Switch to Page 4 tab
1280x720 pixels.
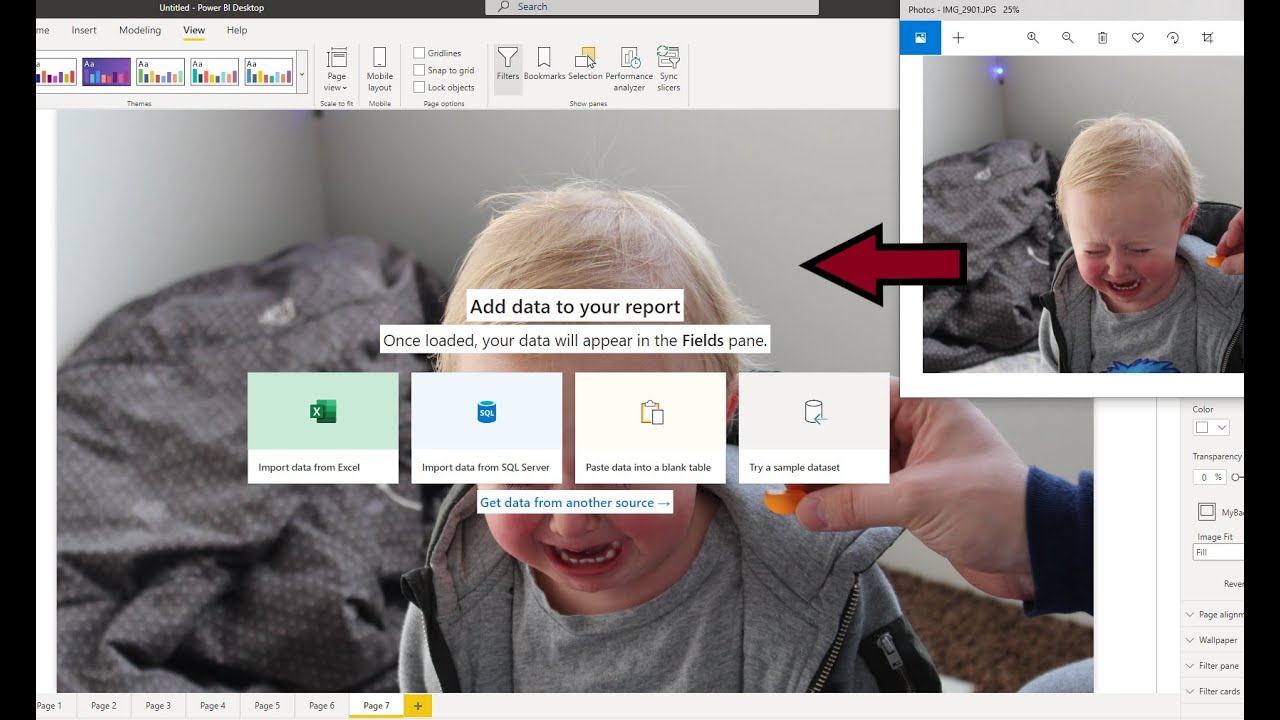213,706
